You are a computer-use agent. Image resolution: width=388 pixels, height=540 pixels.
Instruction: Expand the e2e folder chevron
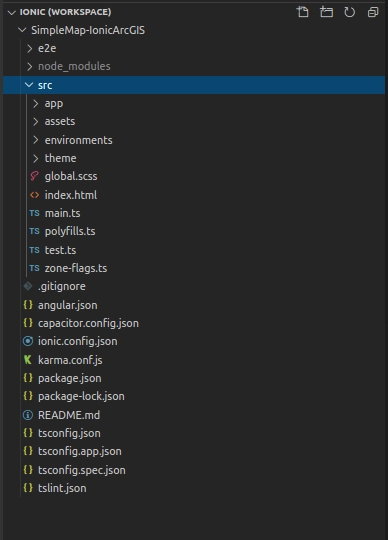pos(30,49)
